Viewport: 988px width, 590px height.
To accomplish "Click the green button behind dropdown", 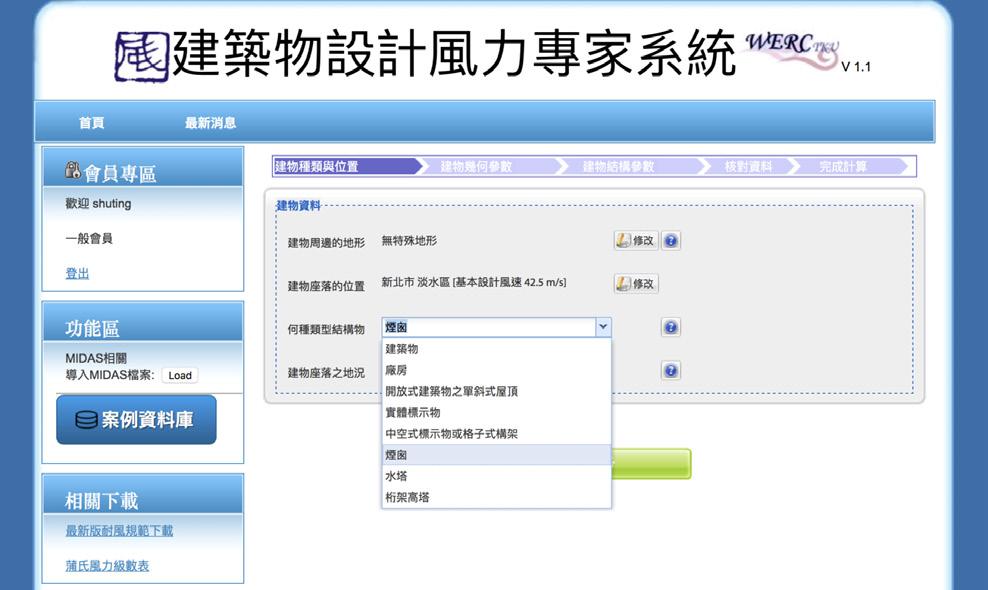I will (651, 464).
